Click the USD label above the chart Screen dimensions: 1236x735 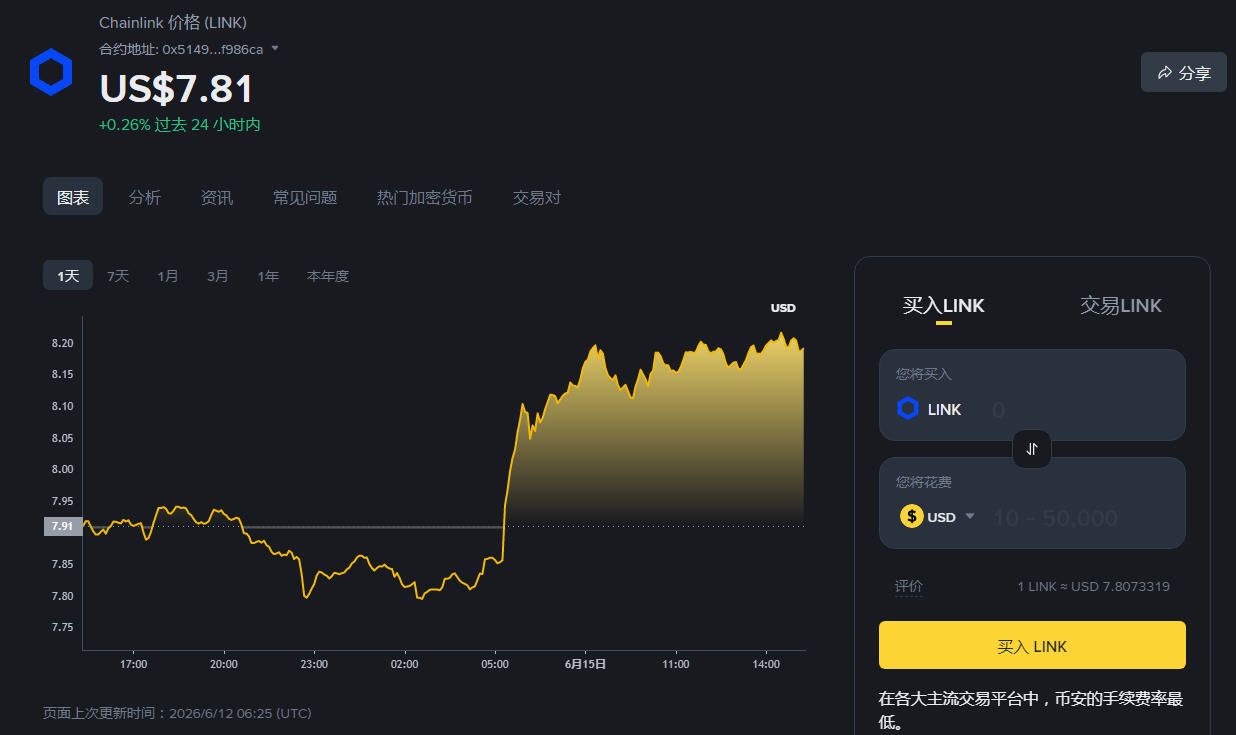point(783,308)
